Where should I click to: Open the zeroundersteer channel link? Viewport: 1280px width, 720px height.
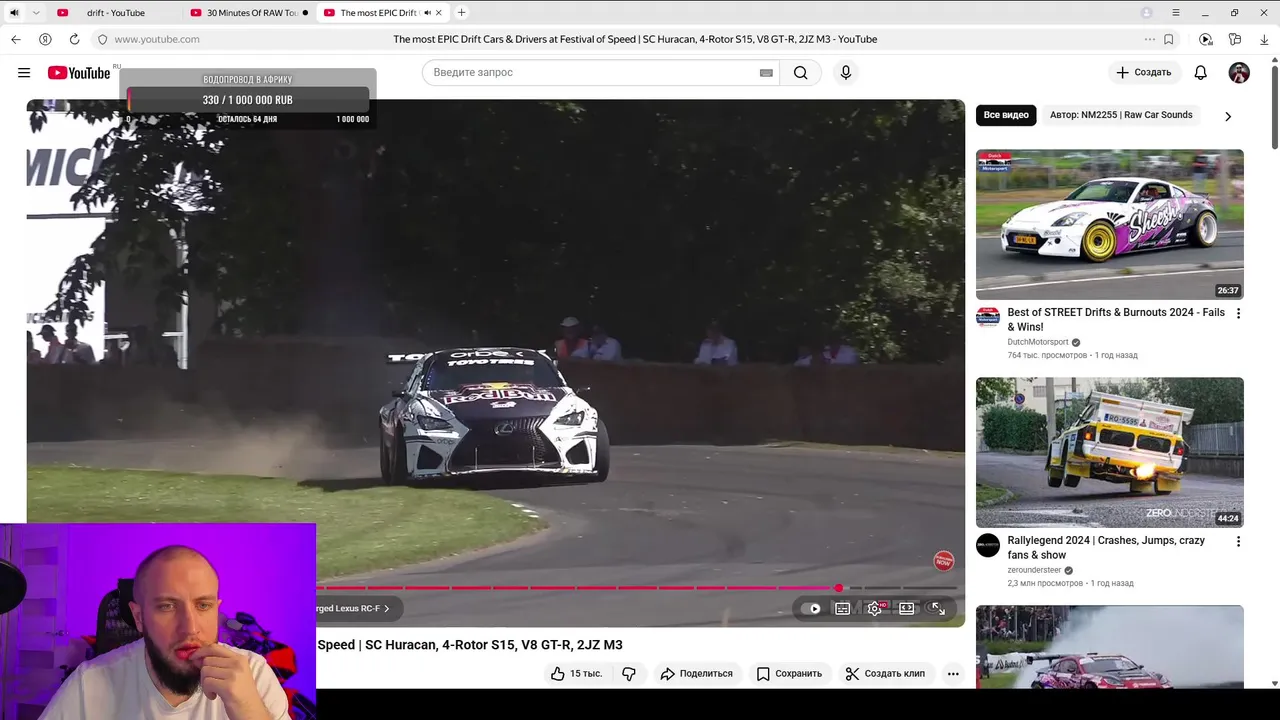click(x=1034, y=570)
